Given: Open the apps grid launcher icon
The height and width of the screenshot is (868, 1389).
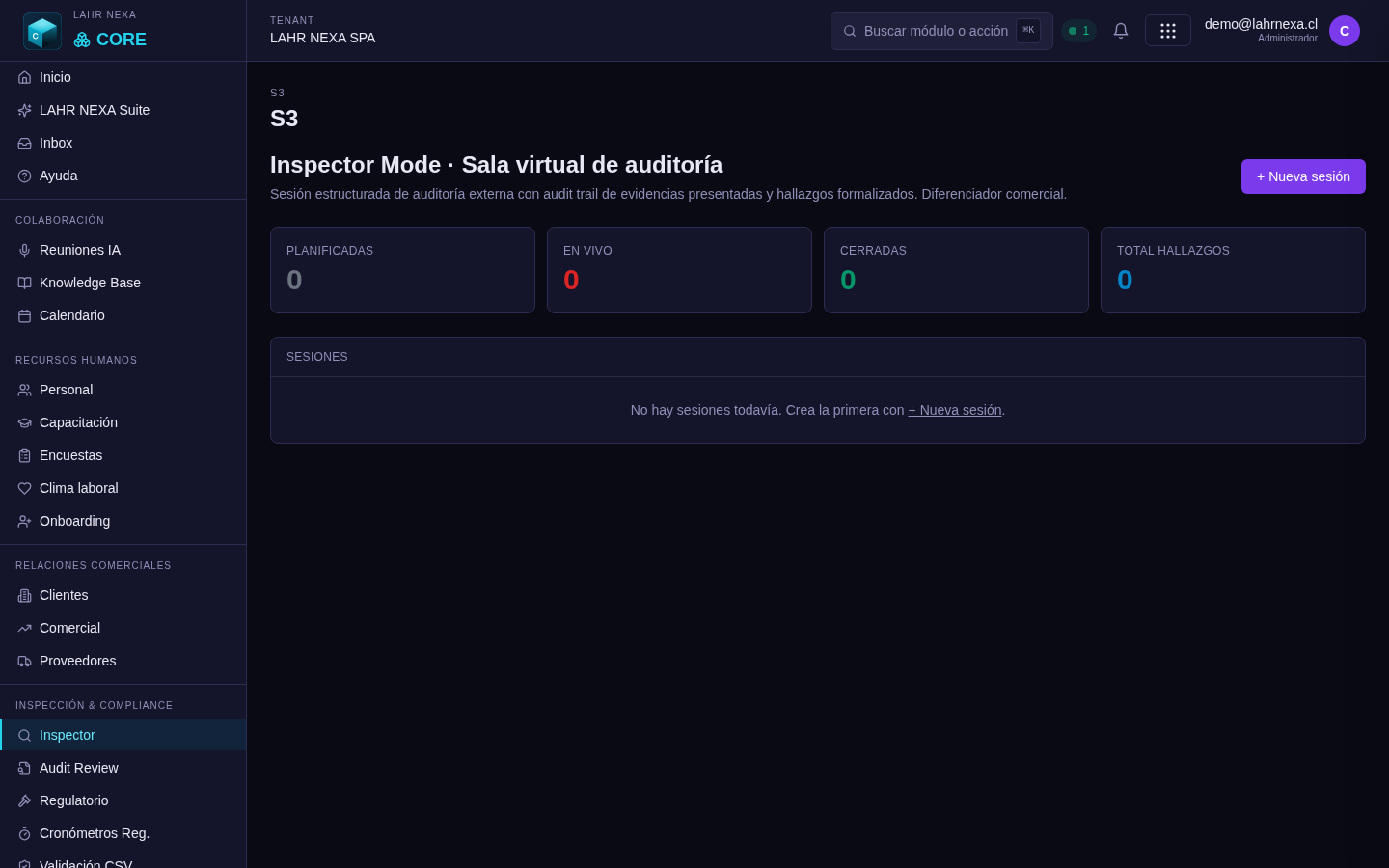Looking at the screenshot, I should 1168,31.
